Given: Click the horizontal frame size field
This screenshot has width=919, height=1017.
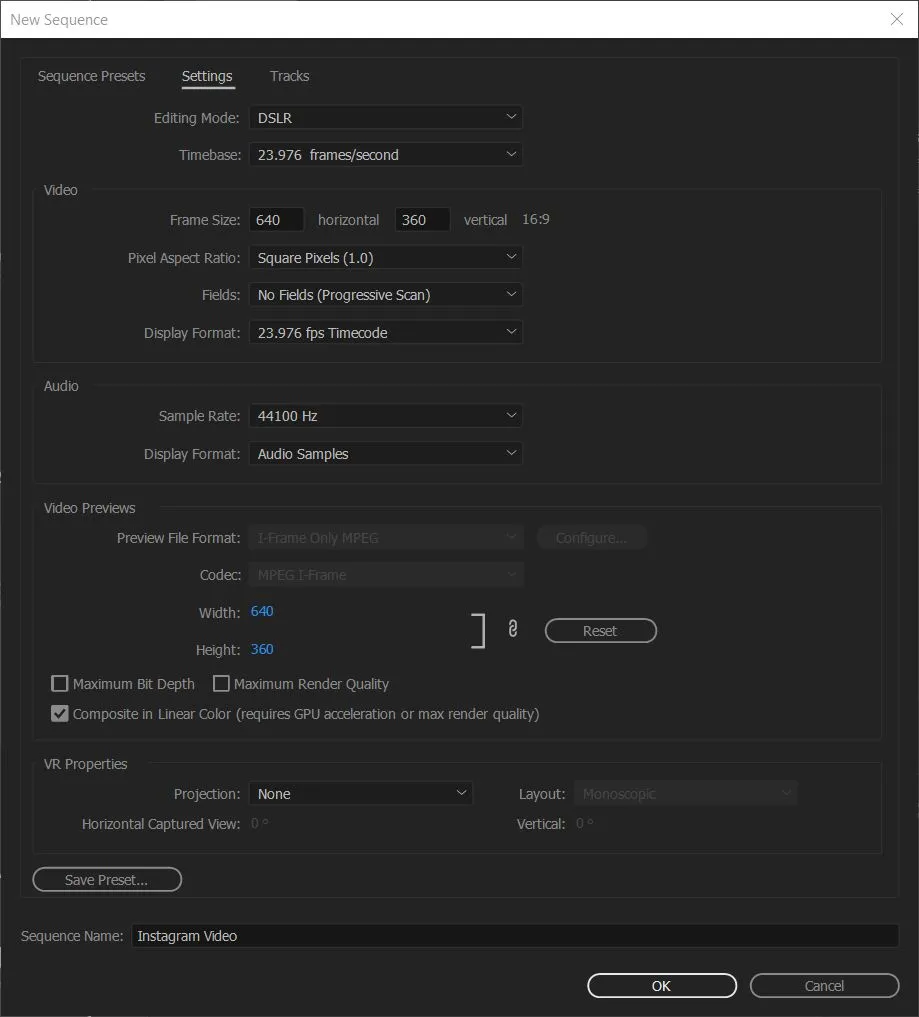Looking at the screenshot, I should pyautogui.click(x=276, y=220).
